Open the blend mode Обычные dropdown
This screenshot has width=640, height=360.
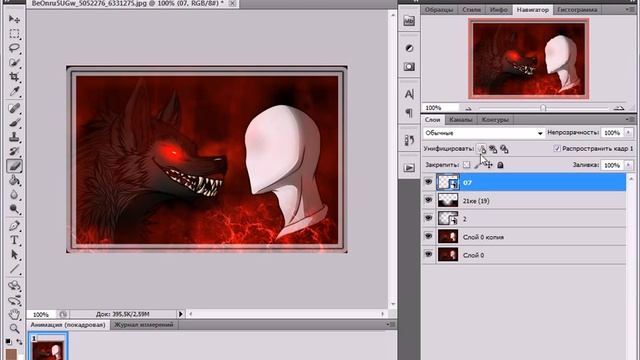[x=484, y=133]
